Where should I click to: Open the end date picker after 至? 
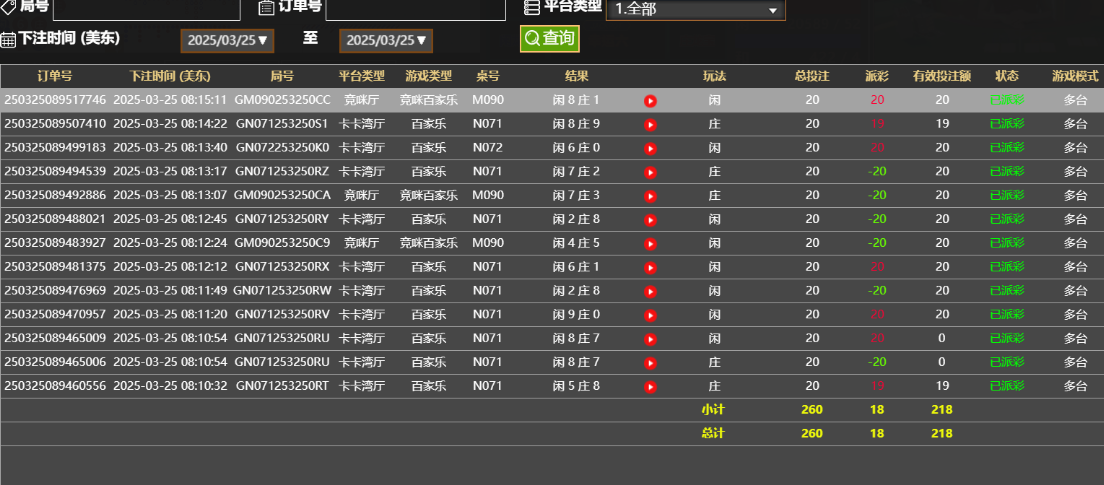(385, 41)
